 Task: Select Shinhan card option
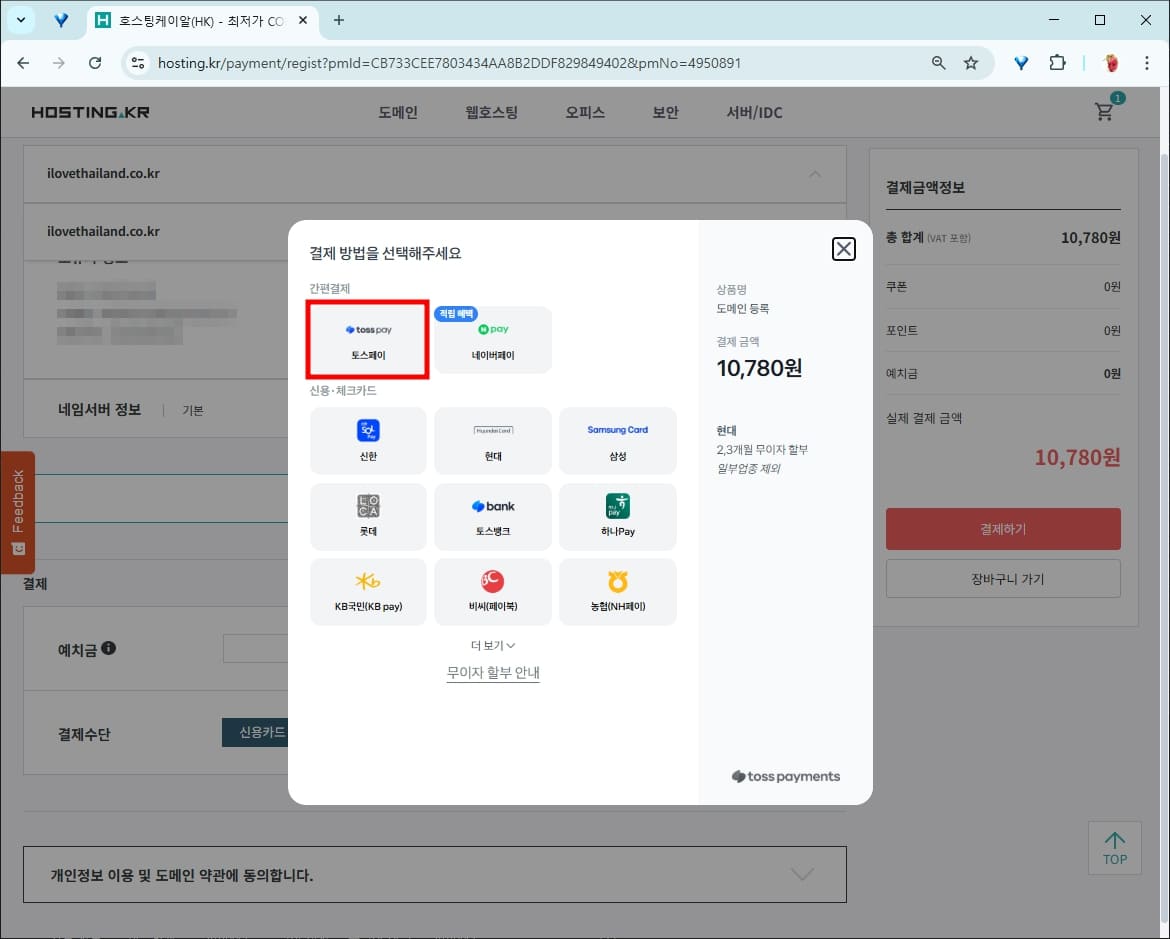click(368, 440)
